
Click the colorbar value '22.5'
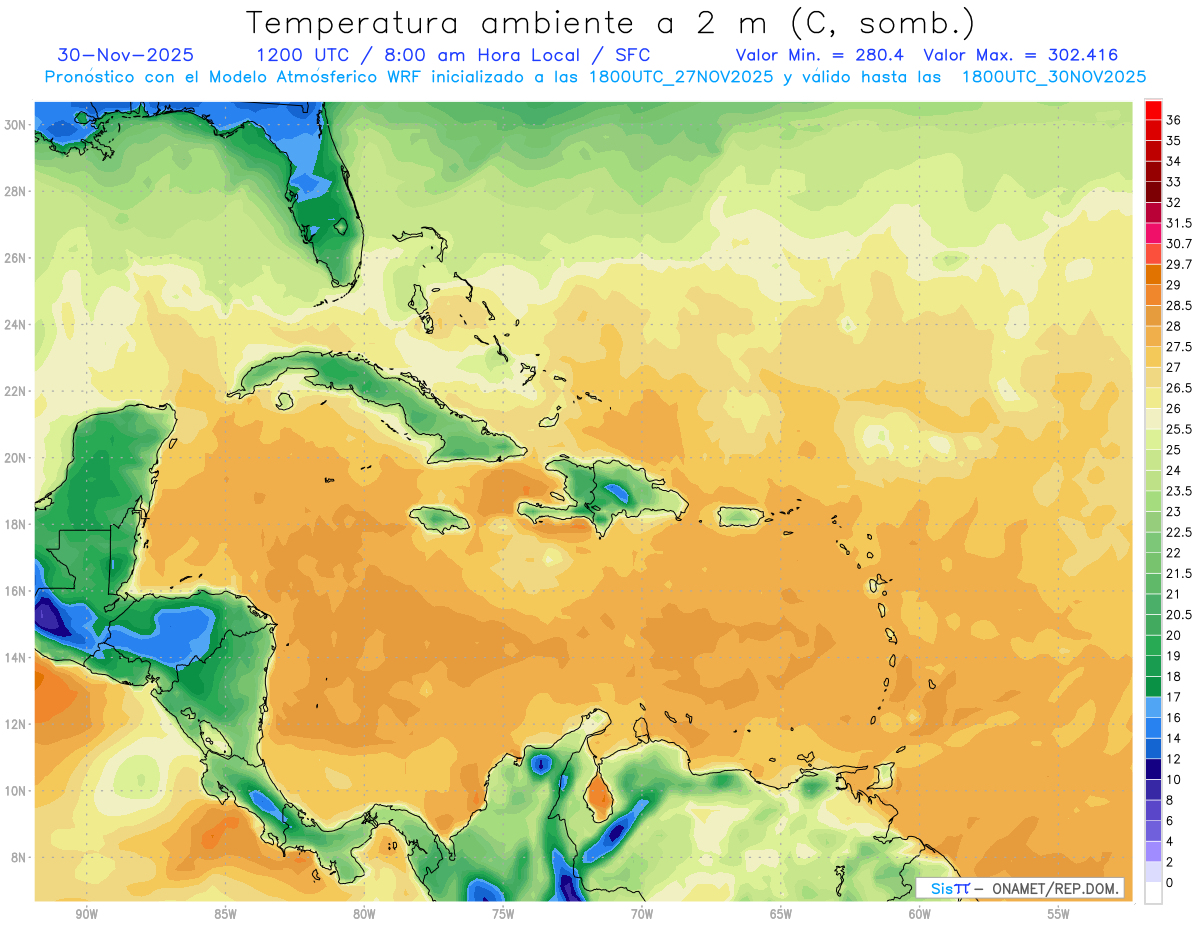pyautogui.click(x=1179, y=532)
